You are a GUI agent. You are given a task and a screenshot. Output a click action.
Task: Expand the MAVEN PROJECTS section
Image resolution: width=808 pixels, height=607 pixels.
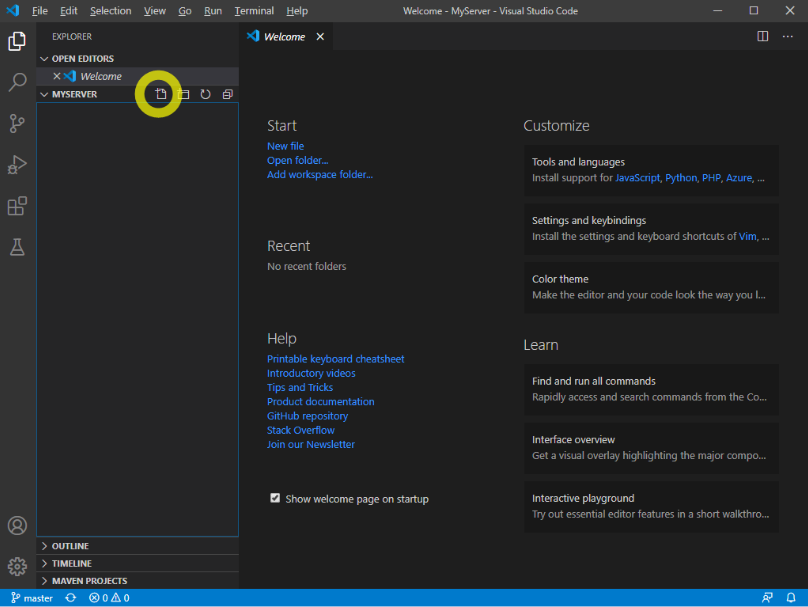click(137, 581)
